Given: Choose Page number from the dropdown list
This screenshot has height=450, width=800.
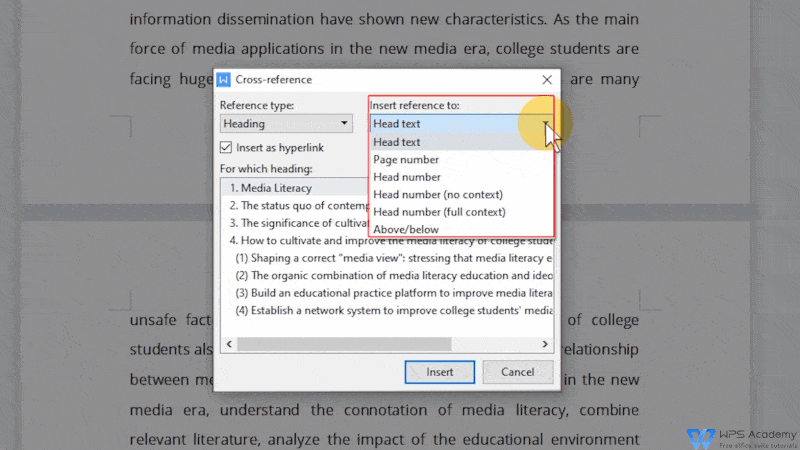Looking at the screenshot, I should coord(405,159).
